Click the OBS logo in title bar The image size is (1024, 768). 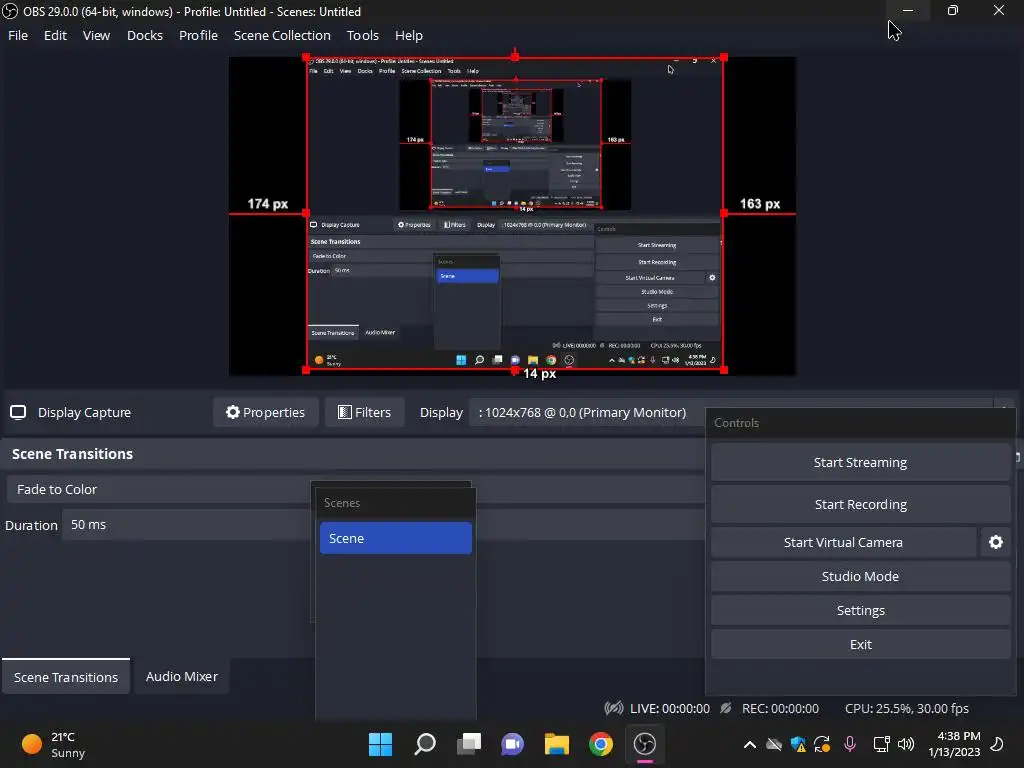[x=10, y=11]
